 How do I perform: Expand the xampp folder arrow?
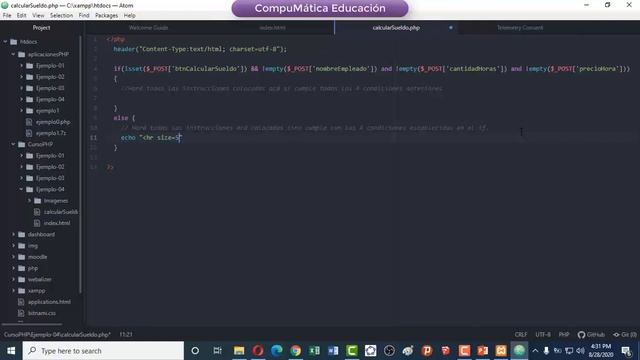point(13,291)
